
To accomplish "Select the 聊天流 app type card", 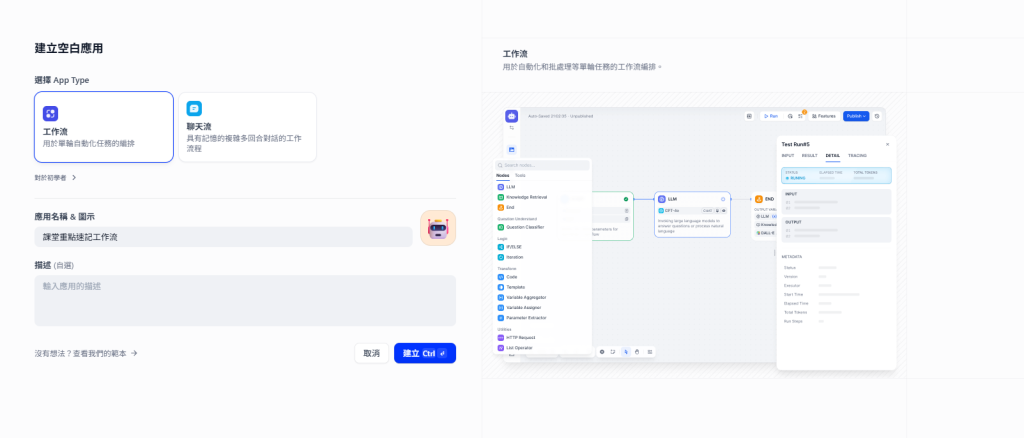I will [x=248, y=127].
